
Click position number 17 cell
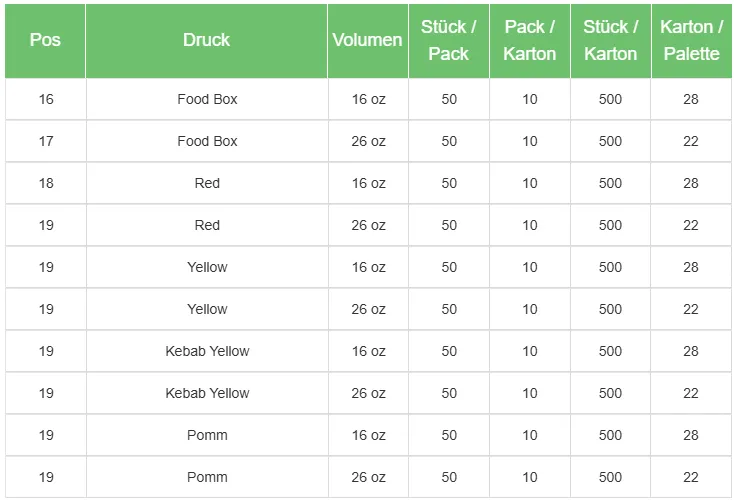[46, 141]
